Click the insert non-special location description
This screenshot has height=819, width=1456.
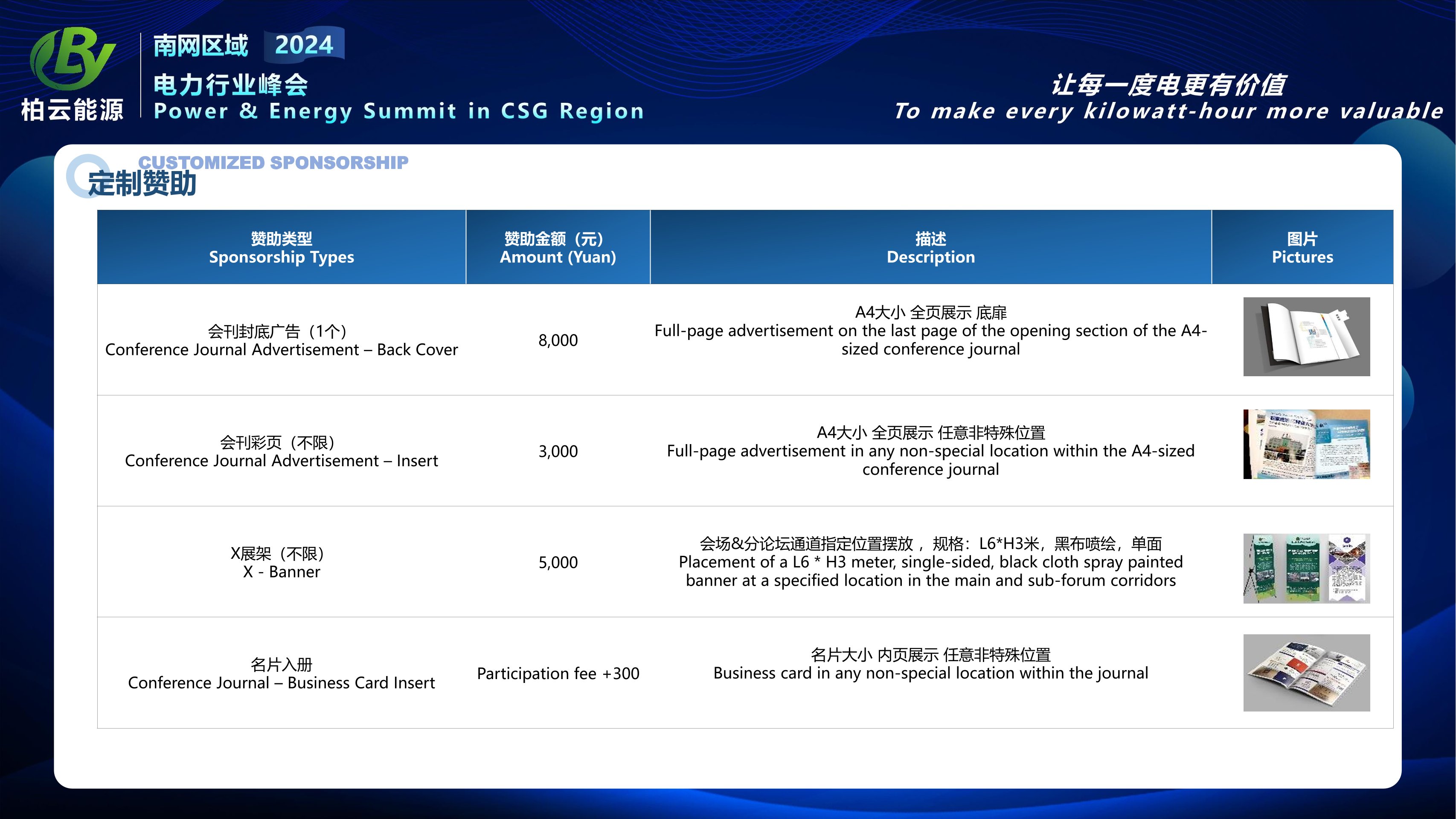931,451
